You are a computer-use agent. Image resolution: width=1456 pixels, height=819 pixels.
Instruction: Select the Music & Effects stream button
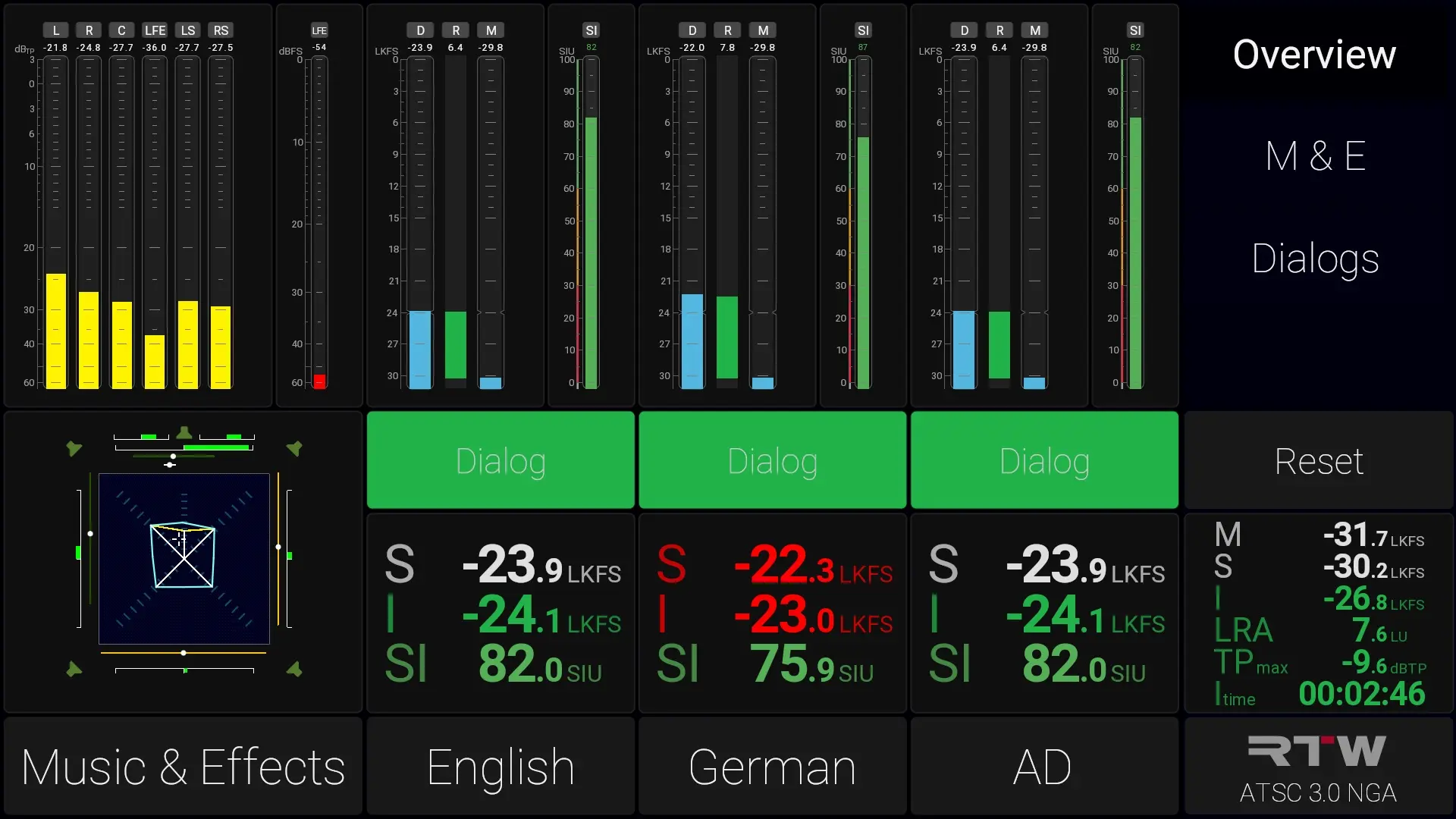183,767
